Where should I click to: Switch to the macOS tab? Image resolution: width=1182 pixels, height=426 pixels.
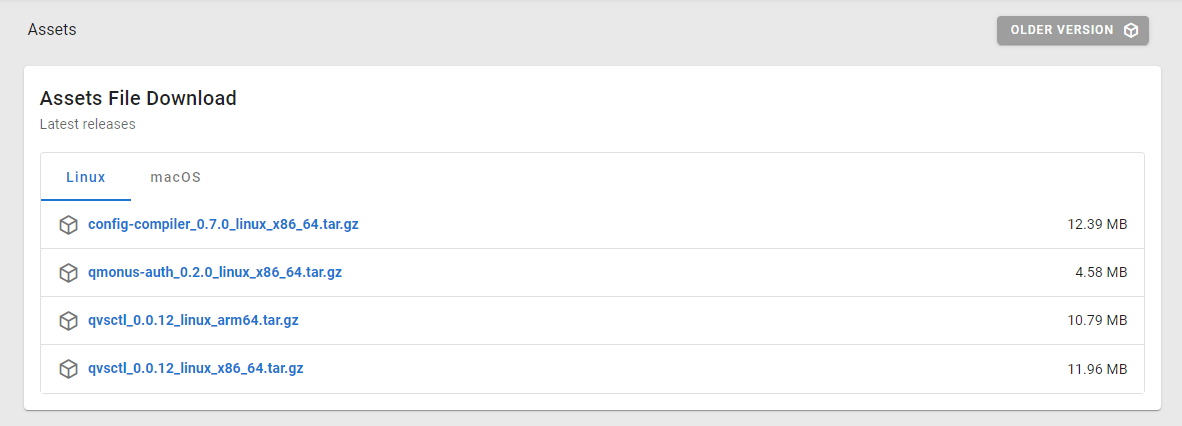176,177
